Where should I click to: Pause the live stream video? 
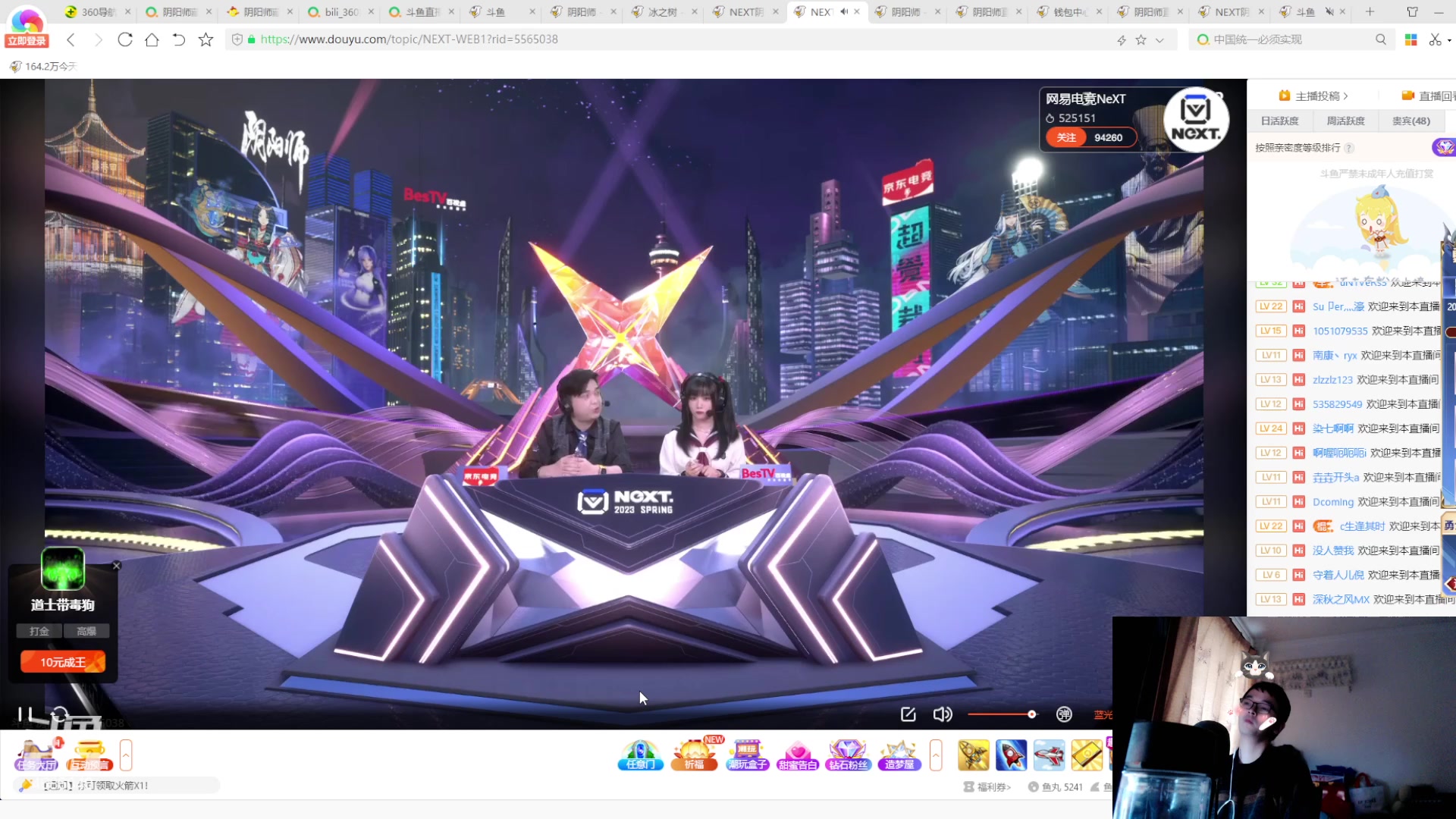[25, 714]
